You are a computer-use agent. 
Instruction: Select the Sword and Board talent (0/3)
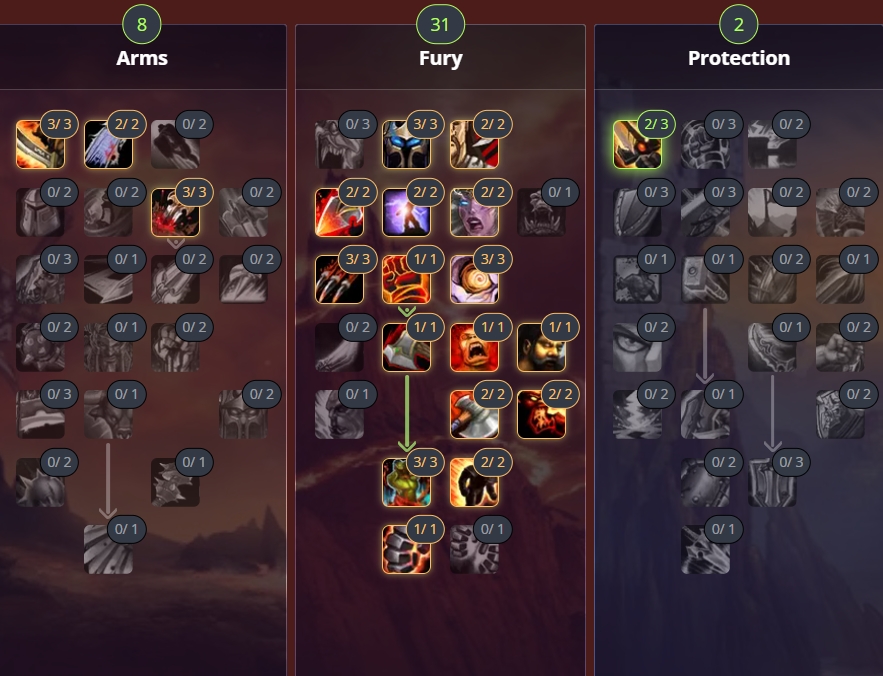[772, 482]
